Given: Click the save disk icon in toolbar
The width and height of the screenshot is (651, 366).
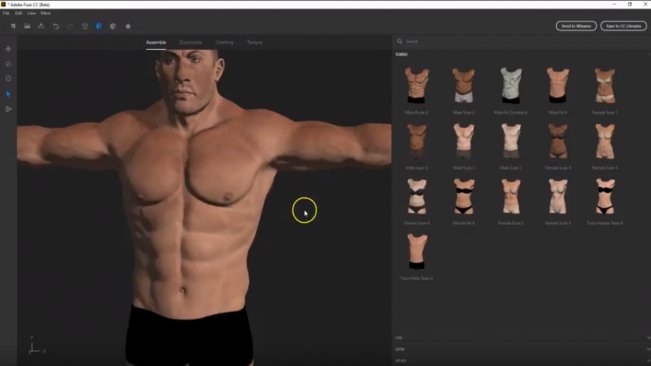Looking at the screenshot, I should (27, 26).
